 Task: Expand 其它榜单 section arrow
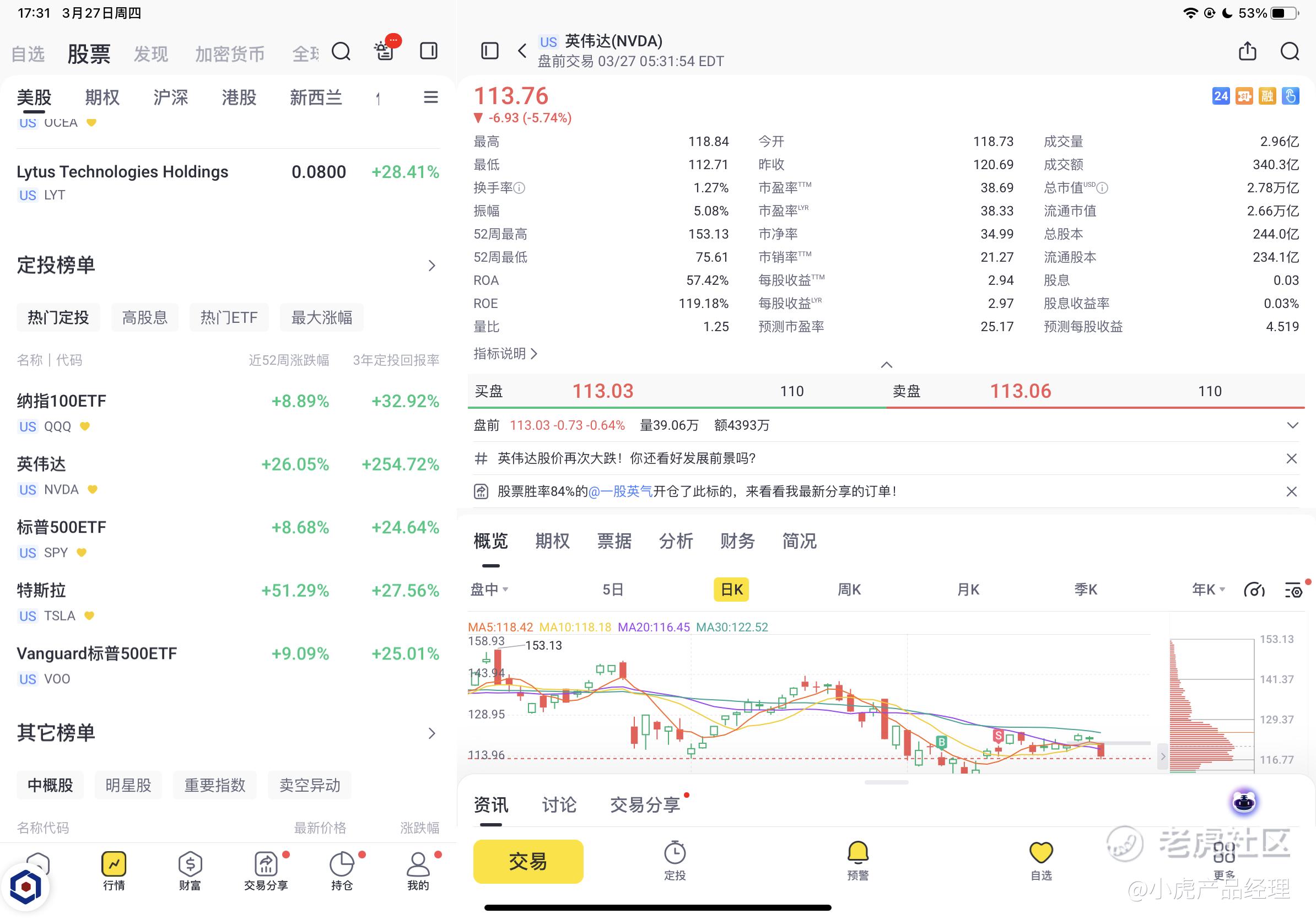(432, 733)
